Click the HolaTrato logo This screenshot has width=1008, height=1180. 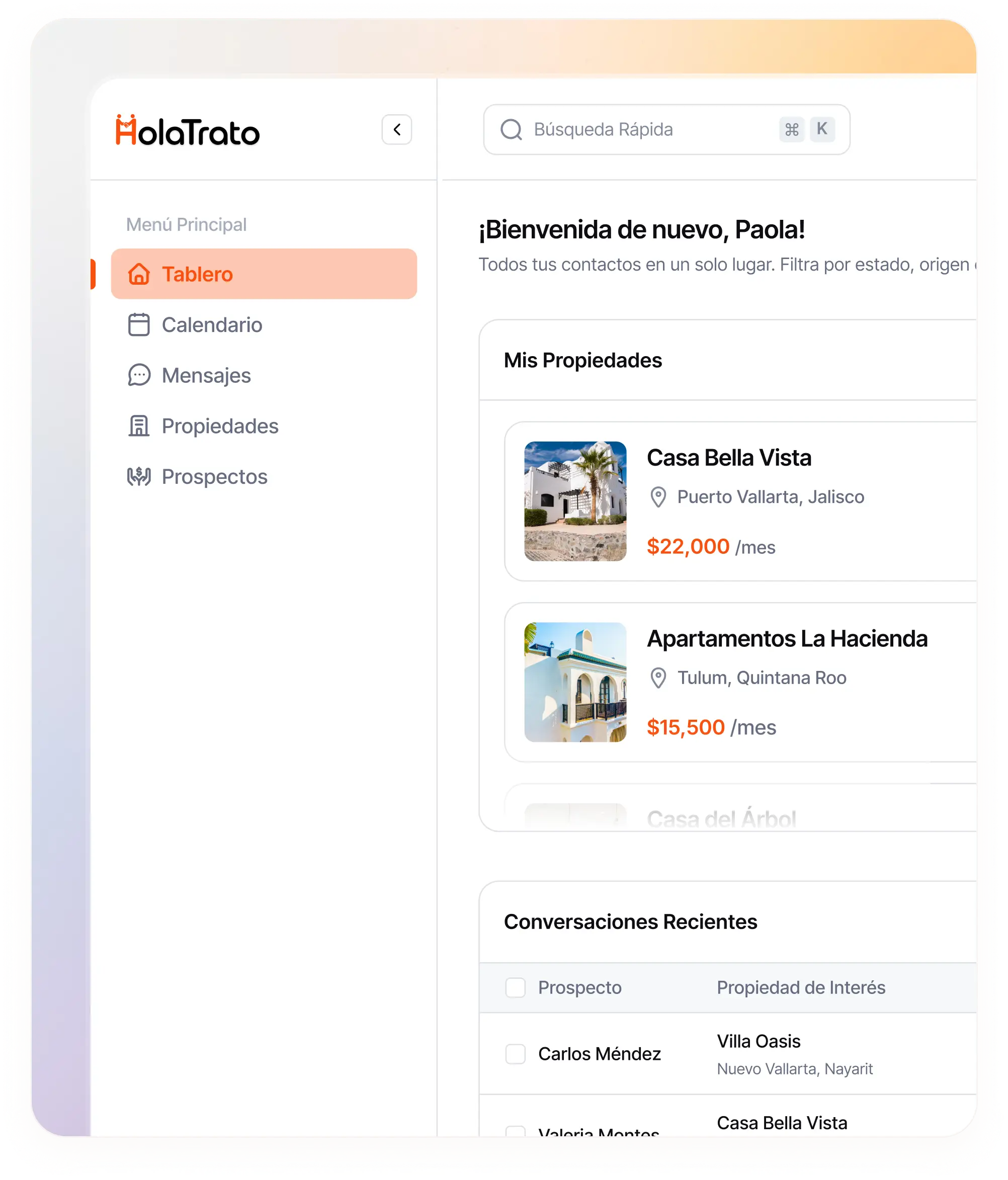[x=187, y=131]
